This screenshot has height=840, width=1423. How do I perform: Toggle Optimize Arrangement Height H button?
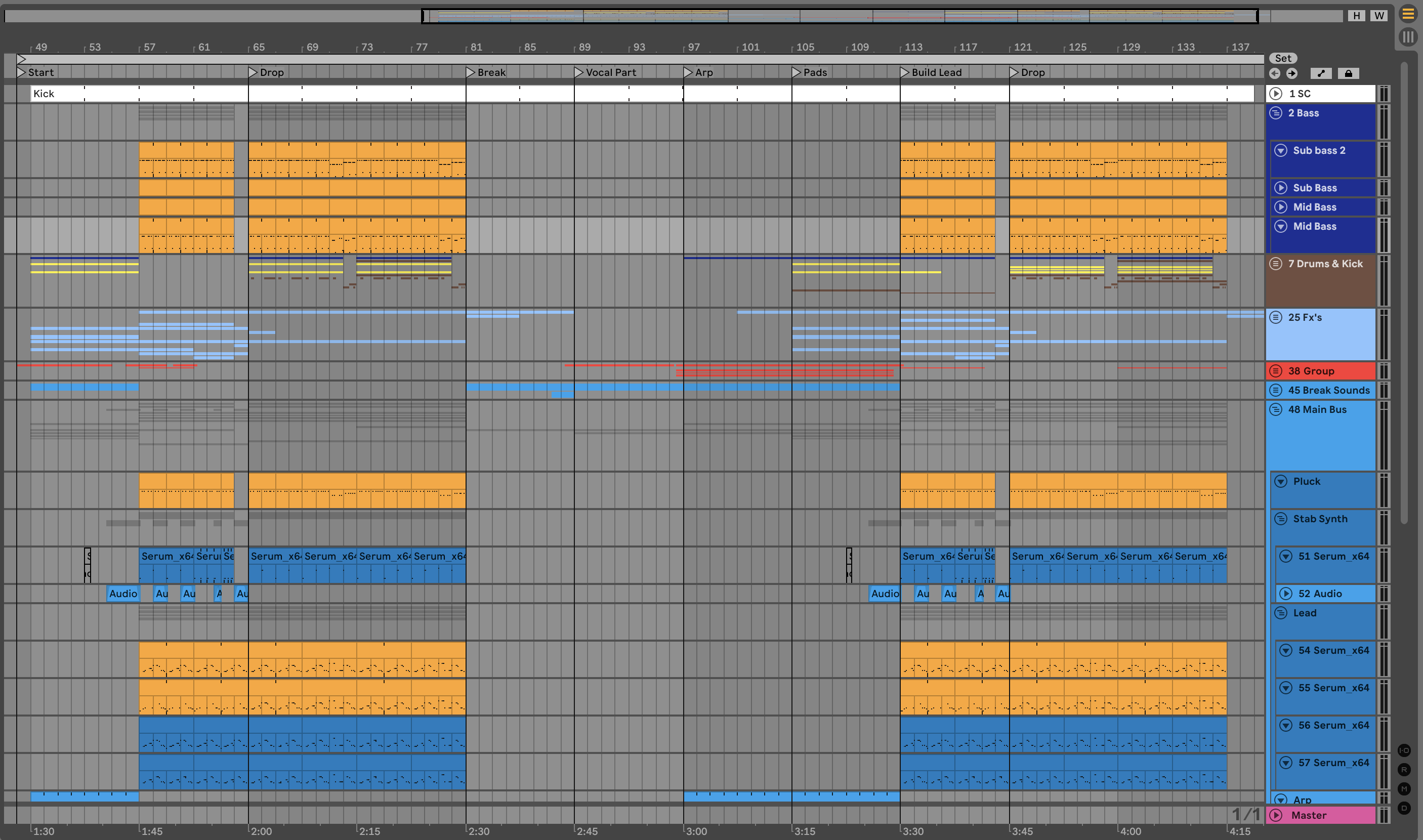click(x=1356, y=15)
